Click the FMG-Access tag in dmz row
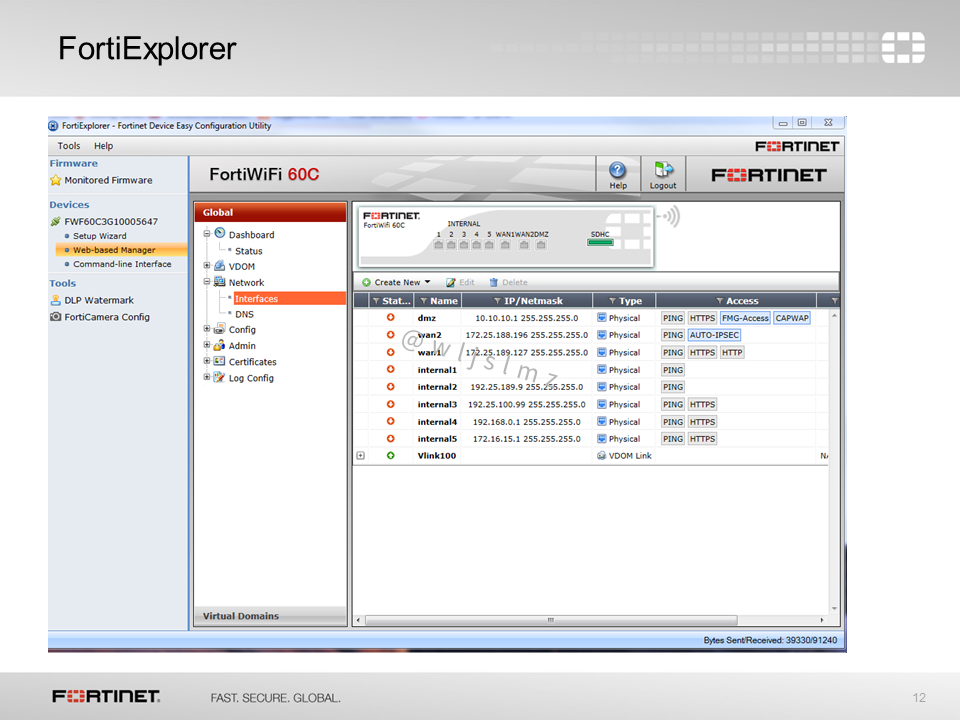 point(745,318)
